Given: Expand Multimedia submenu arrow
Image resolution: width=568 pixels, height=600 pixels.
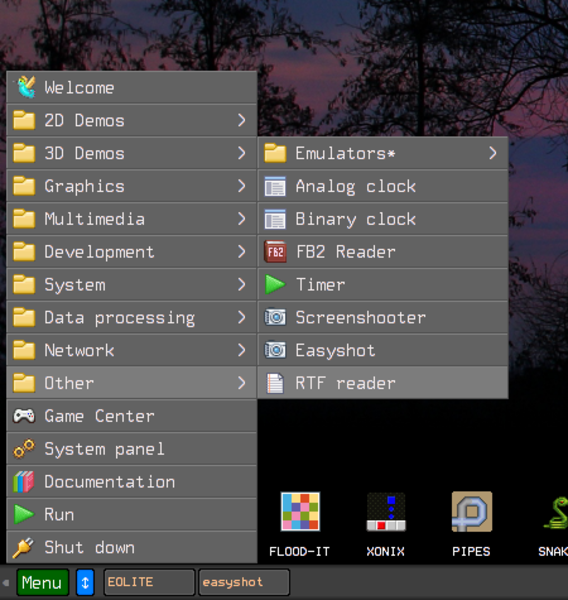Looking at the screenshot, I should (242, 219).
